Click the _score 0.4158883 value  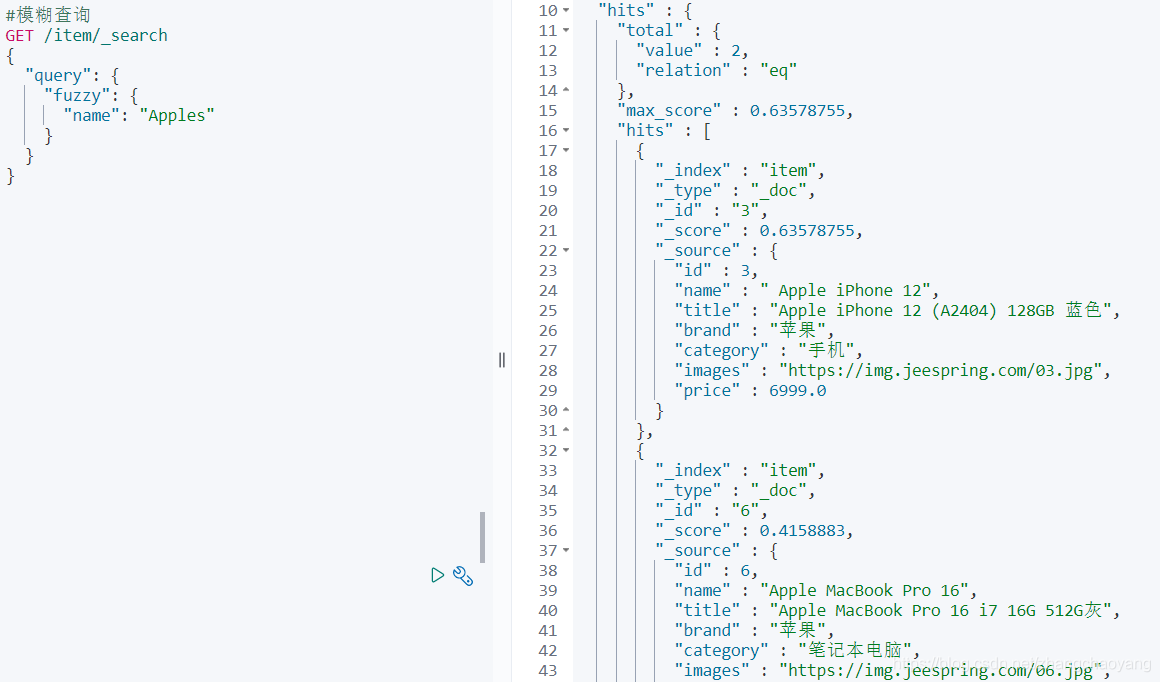pos(802,531)
